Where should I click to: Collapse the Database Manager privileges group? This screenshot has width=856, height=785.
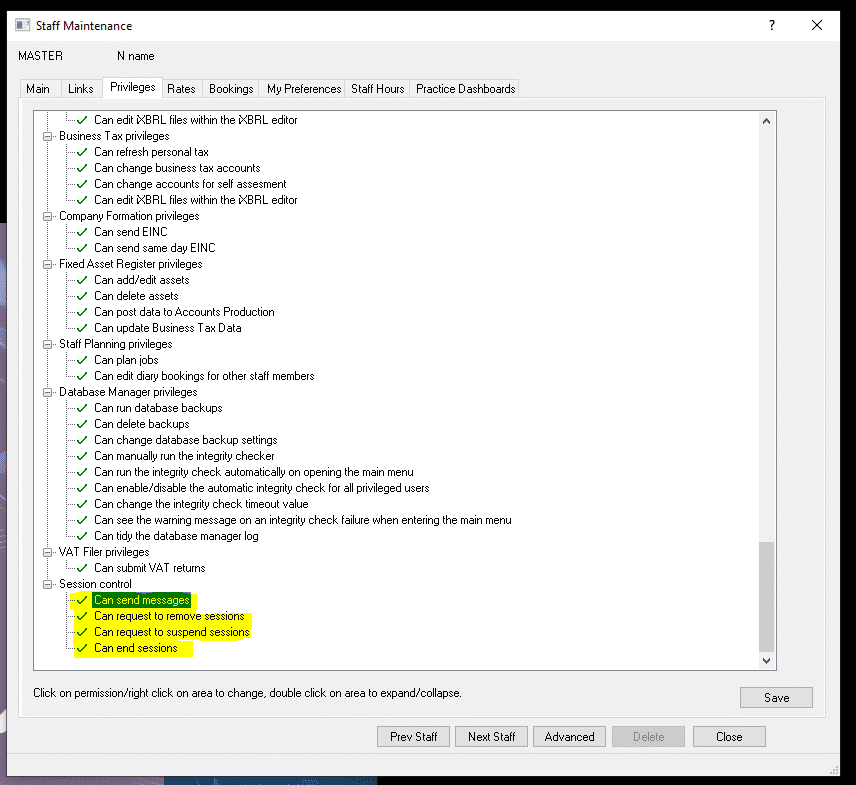(47, 391)
